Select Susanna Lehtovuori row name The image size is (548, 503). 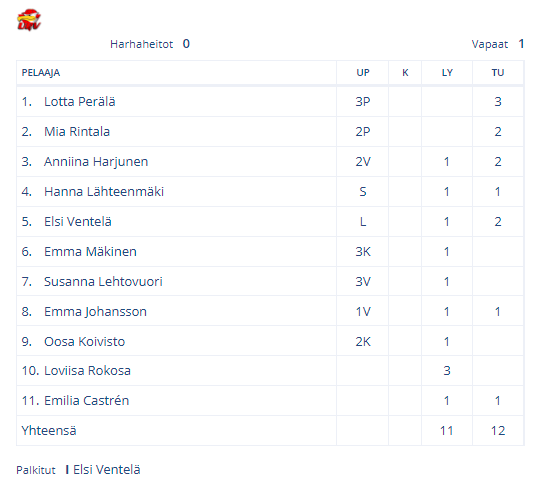[103, 282]
